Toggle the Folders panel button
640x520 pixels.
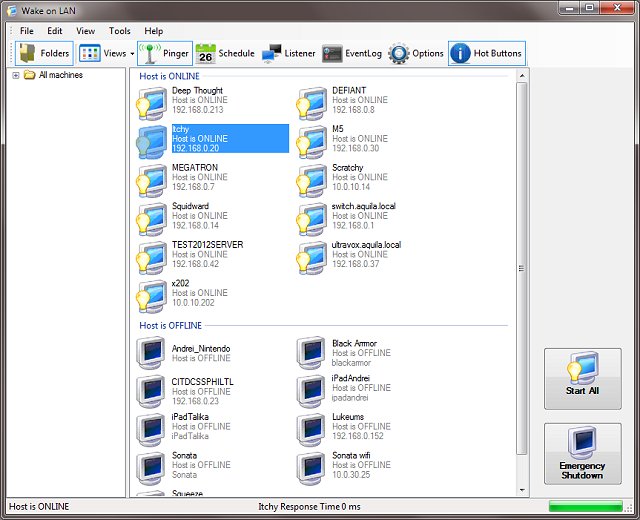click(x=44, y=53)
